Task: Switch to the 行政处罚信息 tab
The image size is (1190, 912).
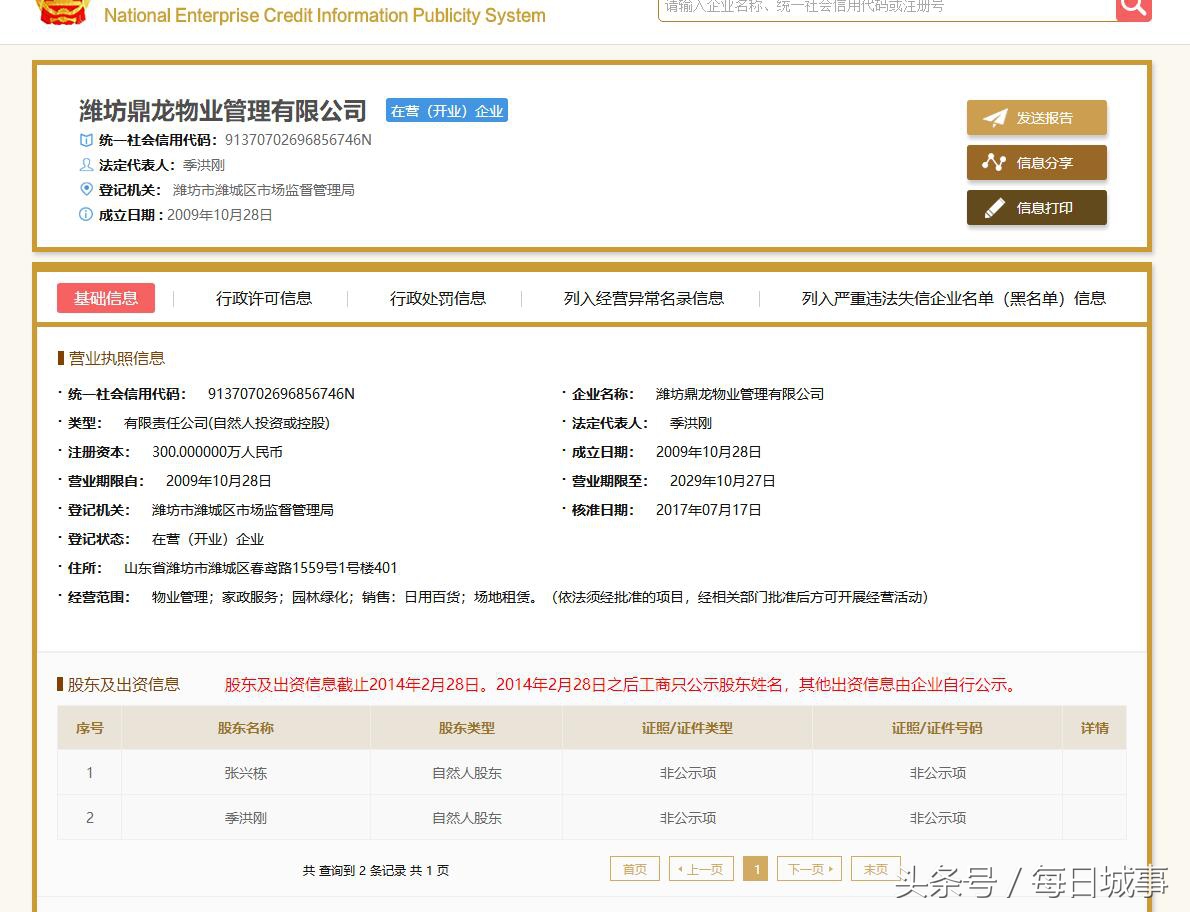Action: [x=437, y=298]
